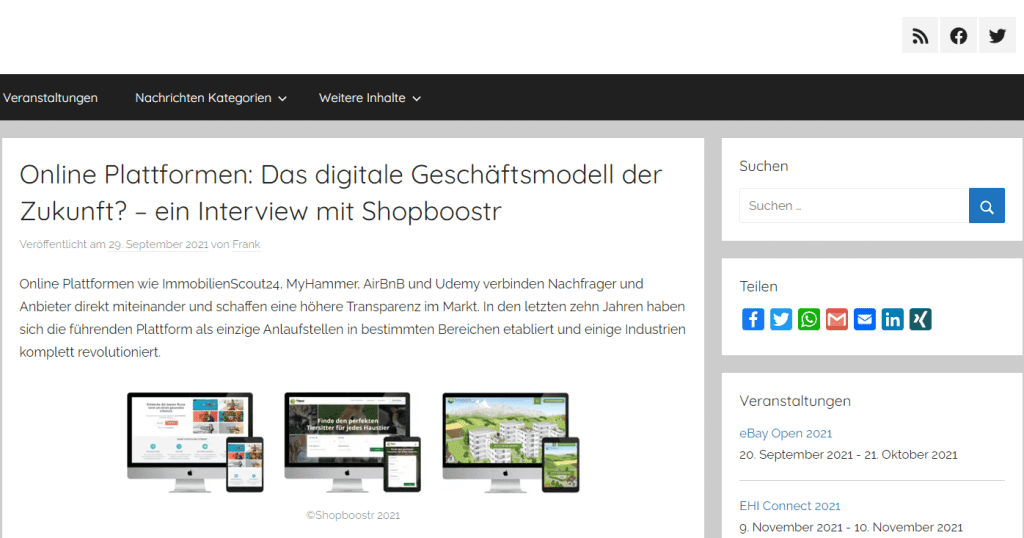The image size is (1024, 538).
Task: Click author link Frank
Action: click(x=246, y=244)
